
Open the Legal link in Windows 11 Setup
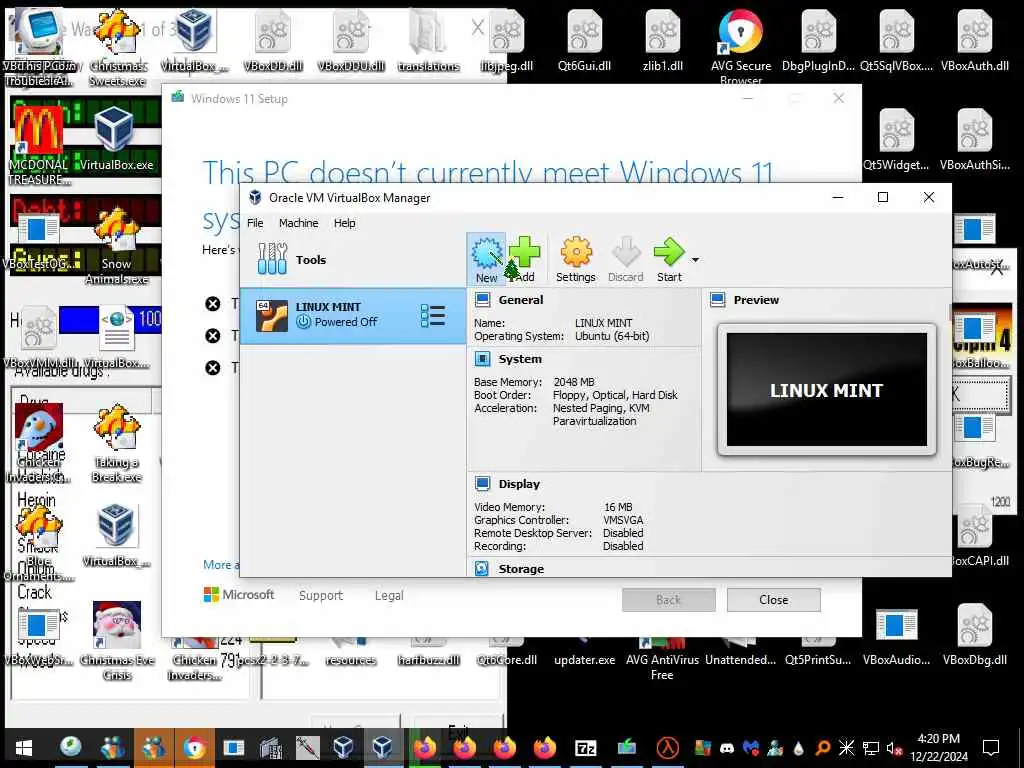pos(389,595)
